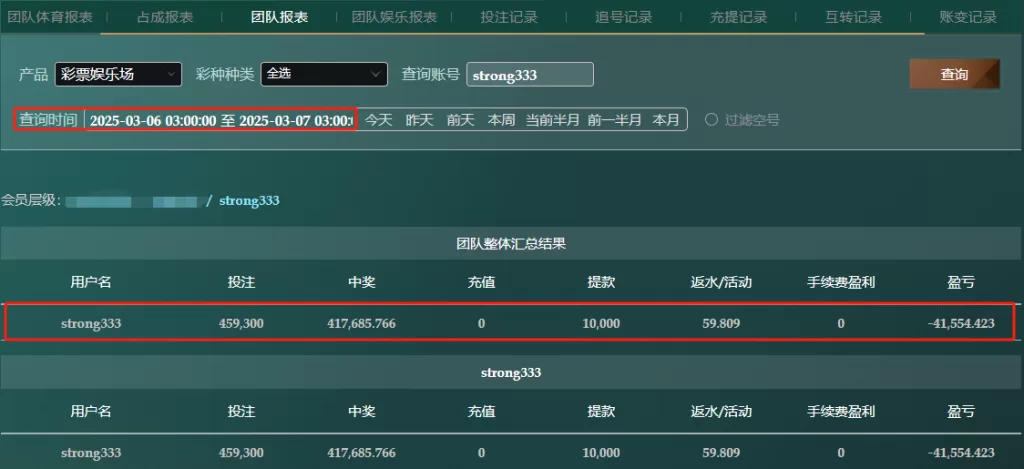
Task: Open the 查询时间 date range field
Action: pyautogui.click(x=220, y=120)
